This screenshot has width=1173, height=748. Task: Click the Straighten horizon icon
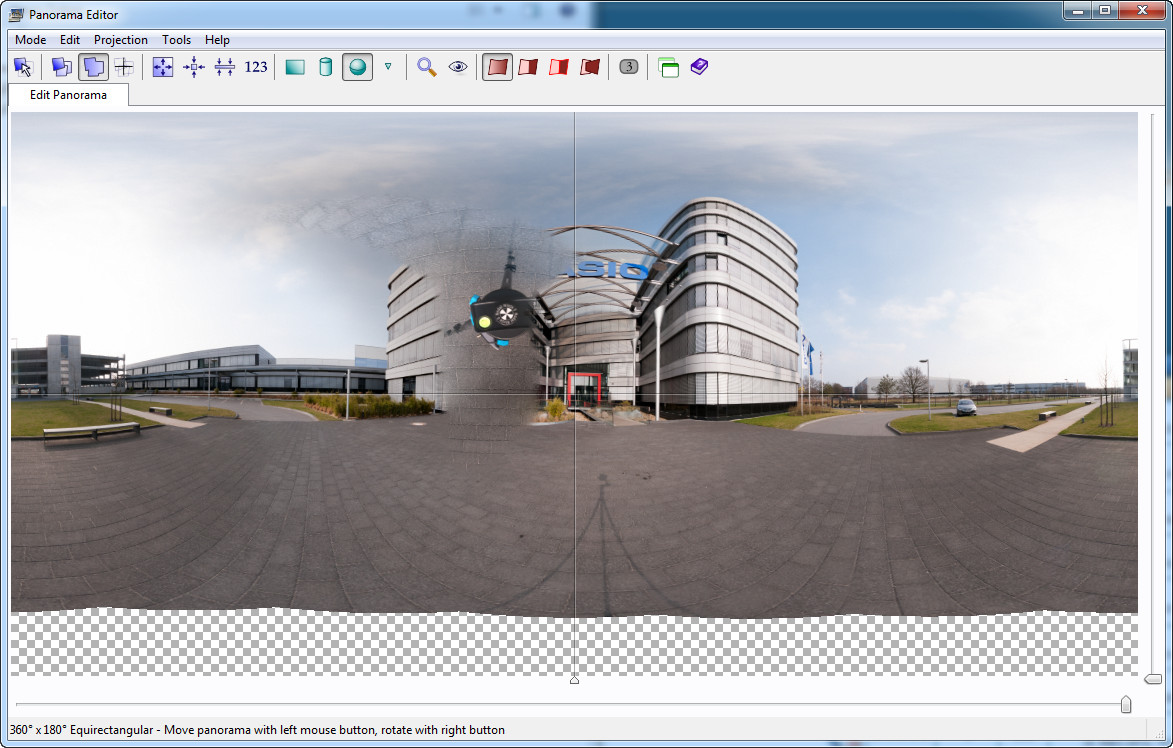pos(225,67)
